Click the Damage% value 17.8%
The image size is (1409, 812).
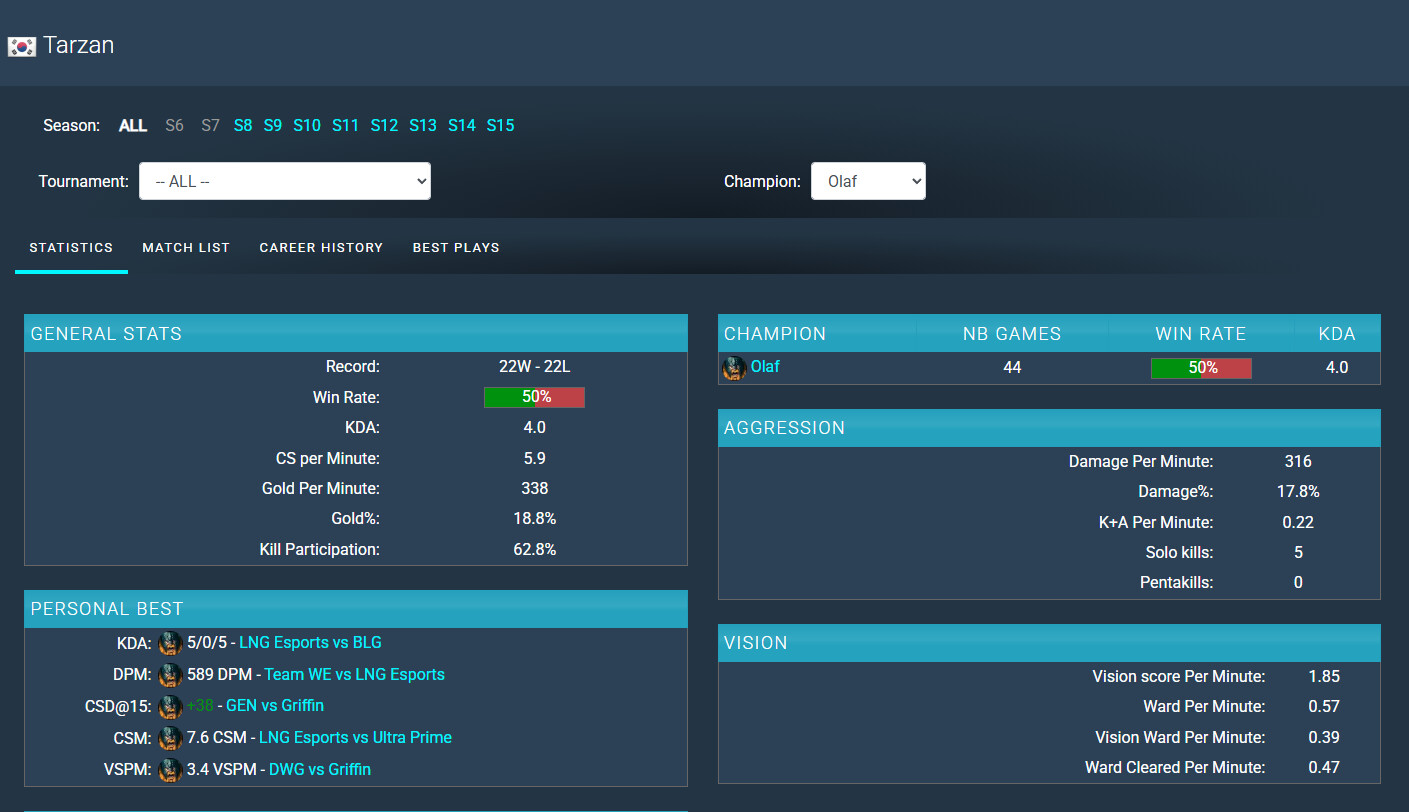click(1298, 492)
